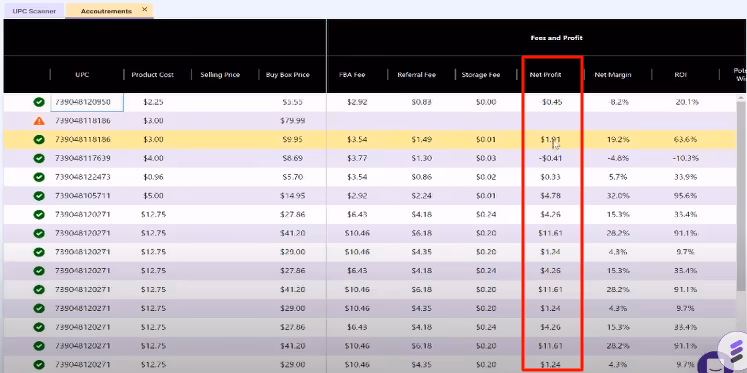Click the $9.95 buy box price cell
Image resolution: width=747 pixels, height=373 pixels.
pos(293,140)
